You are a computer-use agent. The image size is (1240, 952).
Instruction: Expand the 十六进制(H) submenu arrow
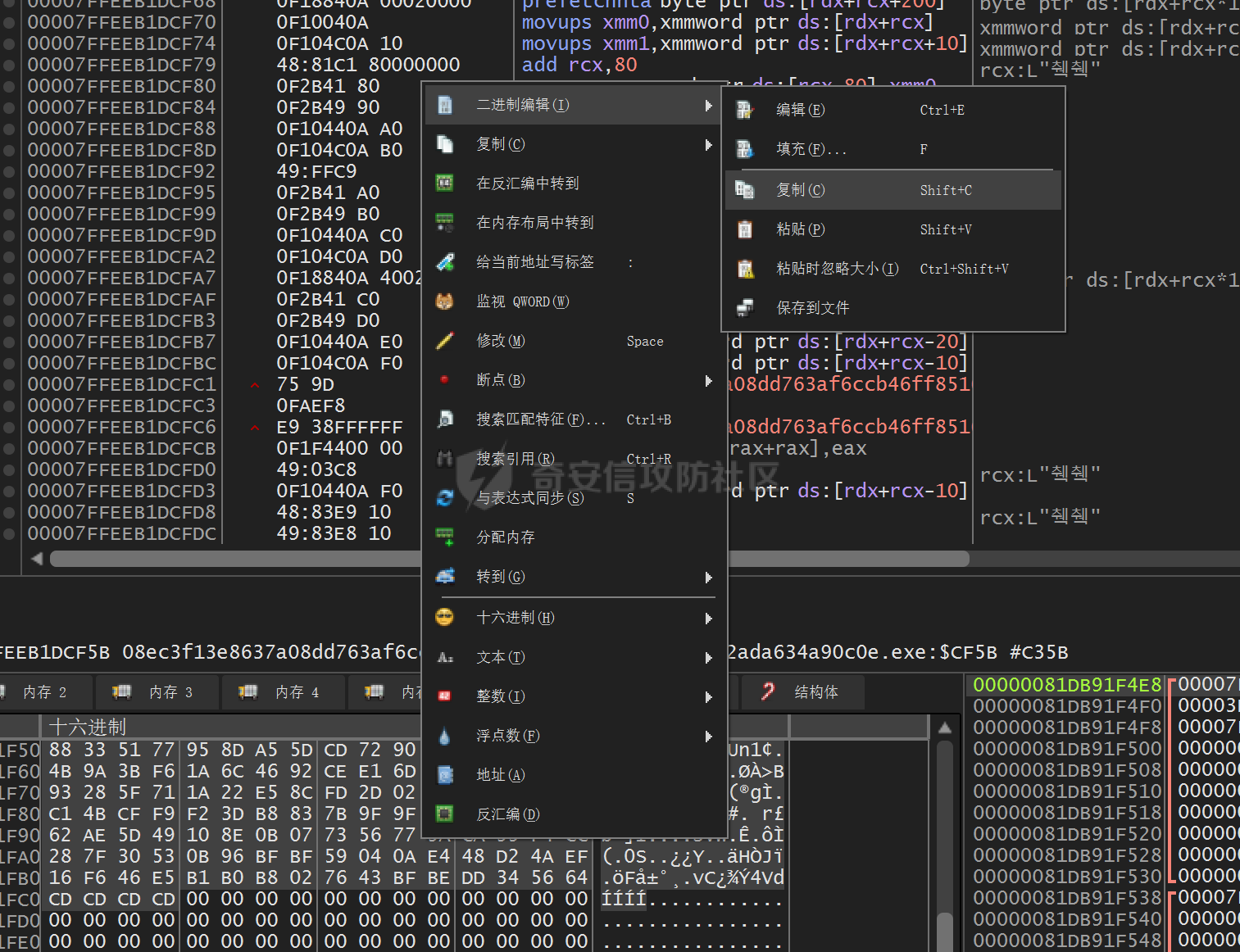point(708,619)
